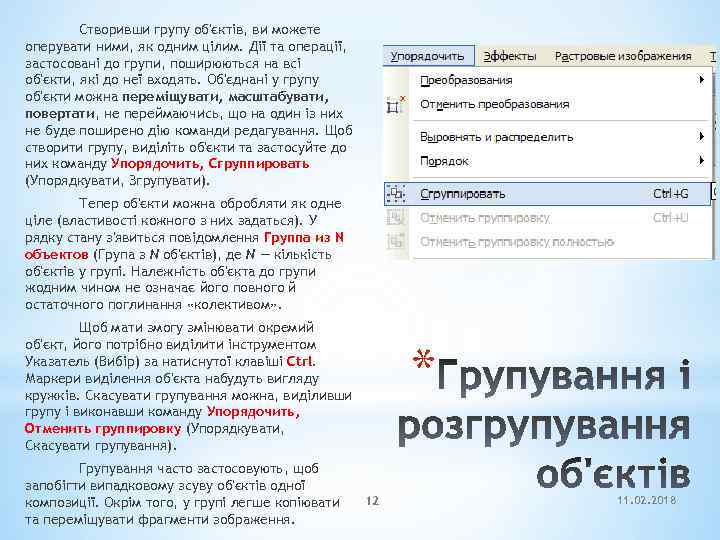Click the Ctrl+U shortcut label

671,218
